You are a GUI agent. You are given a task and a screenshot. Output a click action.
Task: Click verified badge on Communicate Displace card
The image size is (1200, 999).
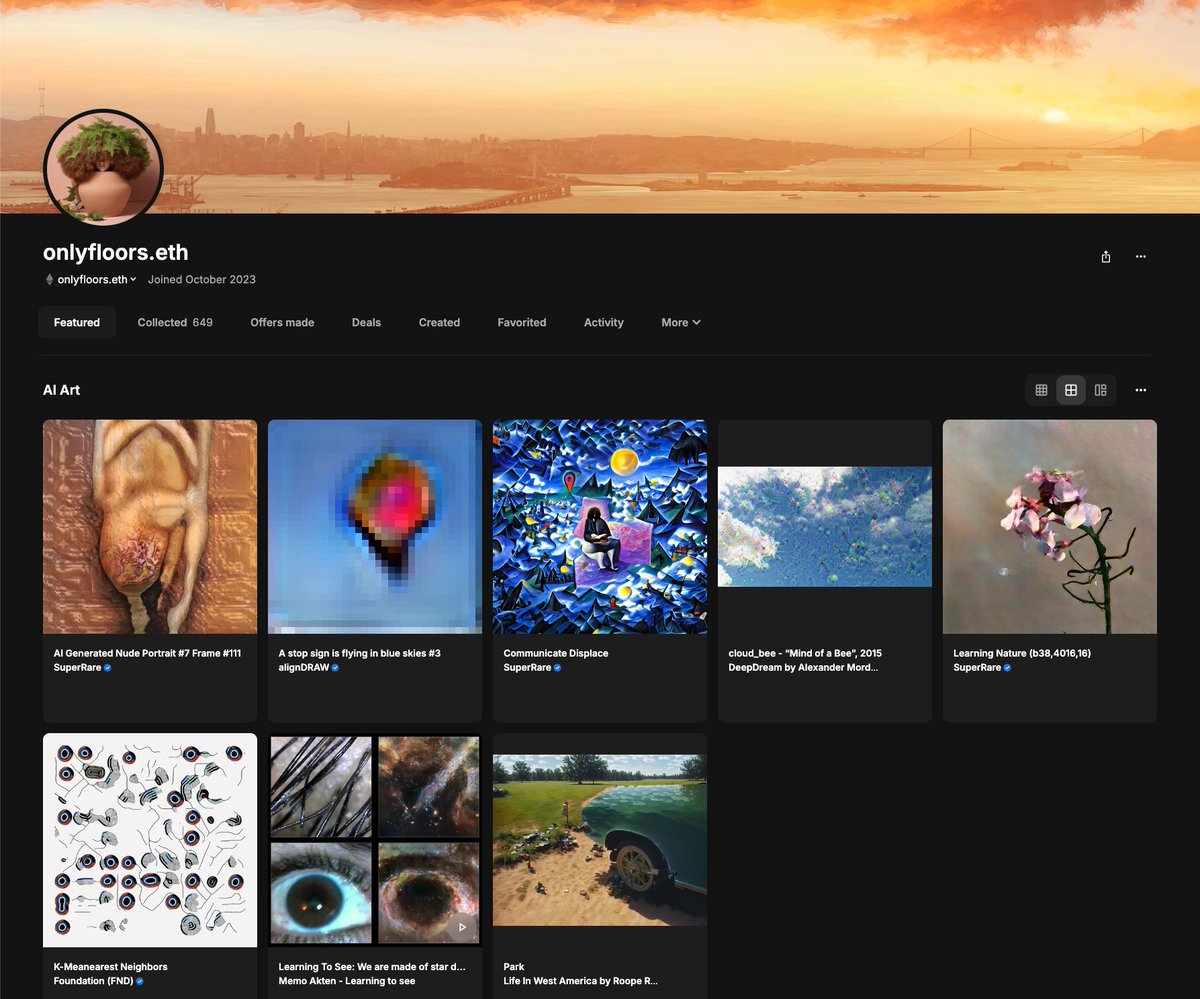pos(557,668)
